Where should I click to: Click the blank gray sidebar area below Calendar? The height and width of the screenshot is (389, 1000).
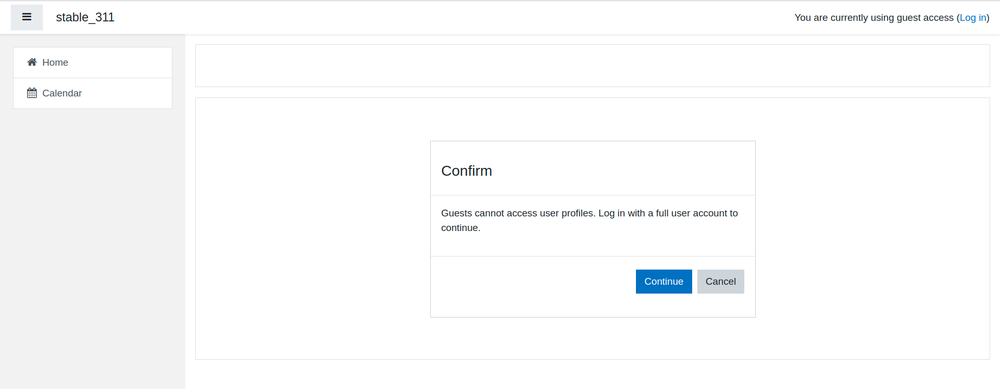pyautogui.click(x=92, y=249)
